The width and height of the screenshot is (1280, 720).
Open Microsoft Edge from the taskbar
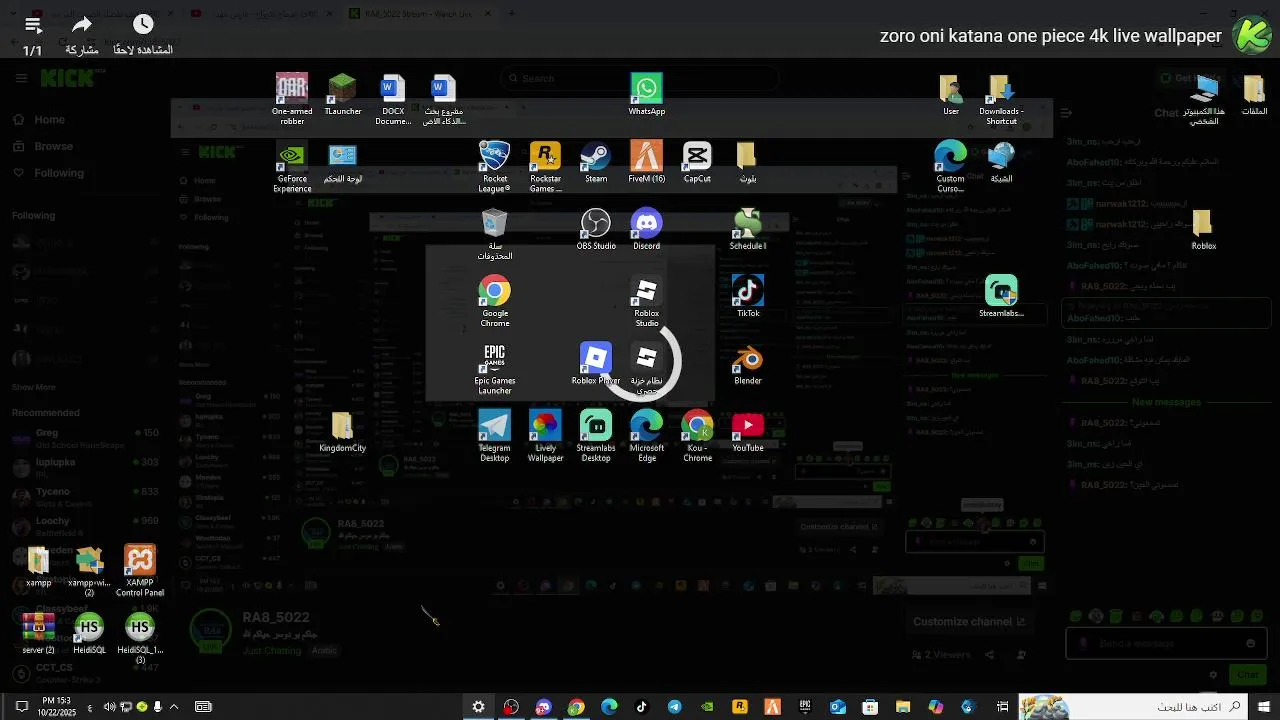click(609, 707)
